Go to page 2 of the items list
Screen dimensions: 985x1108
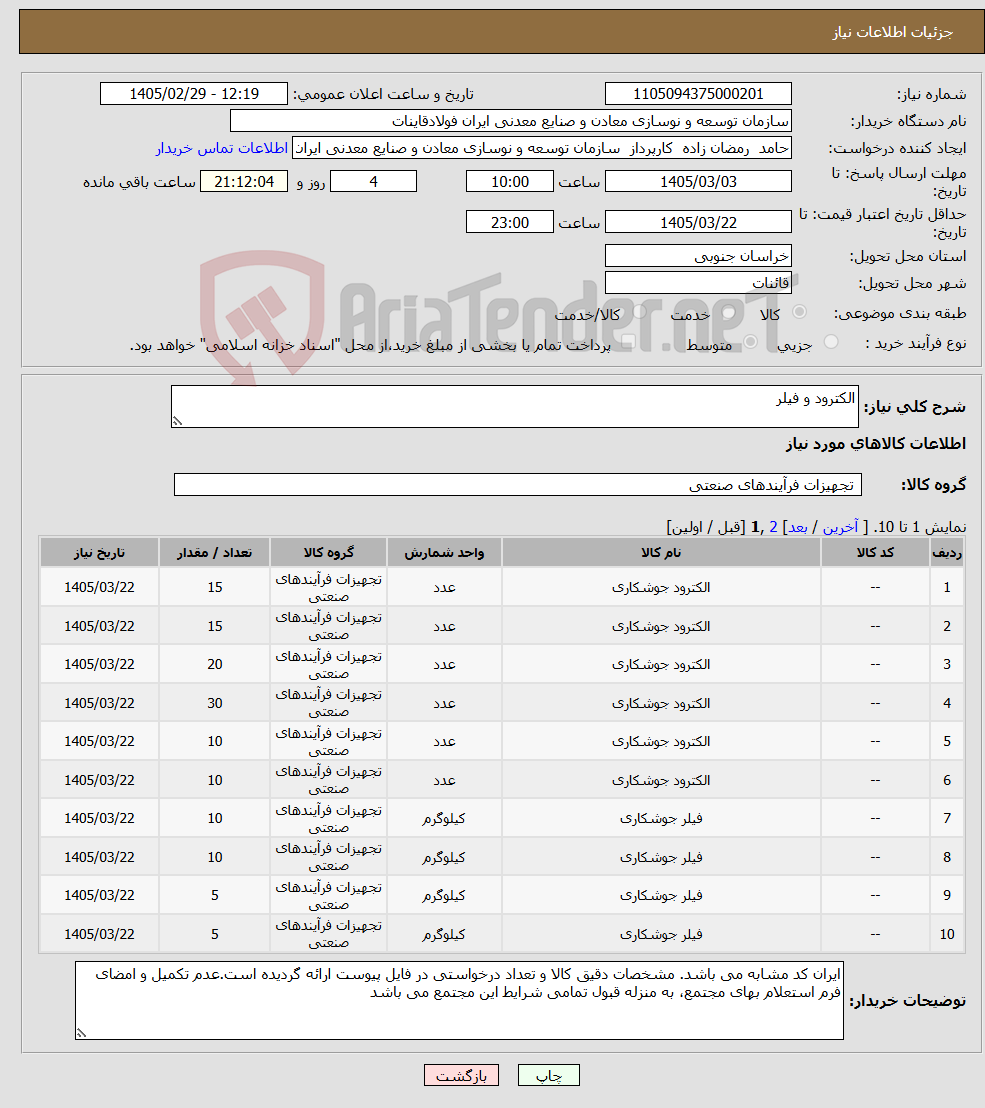click(x=773, y=526)
